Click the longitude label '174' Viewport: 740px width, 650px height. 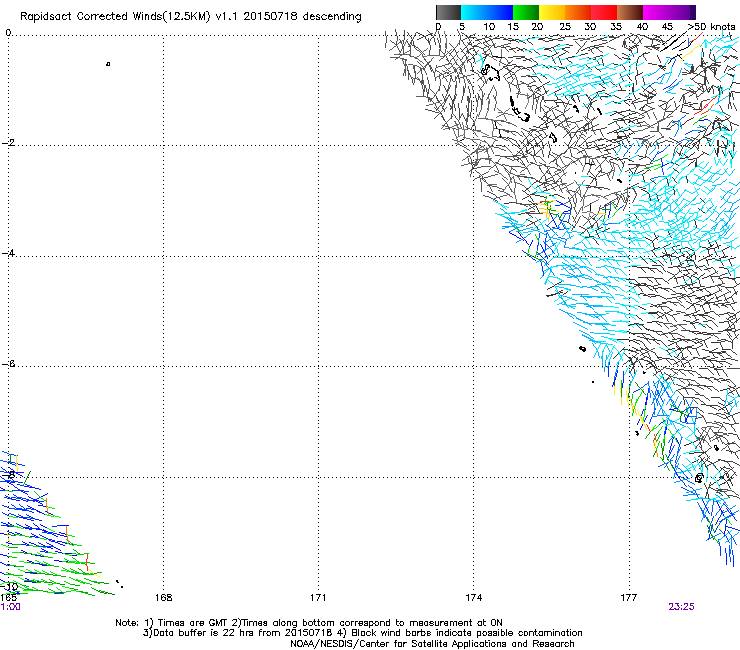[x=473, y=598]
